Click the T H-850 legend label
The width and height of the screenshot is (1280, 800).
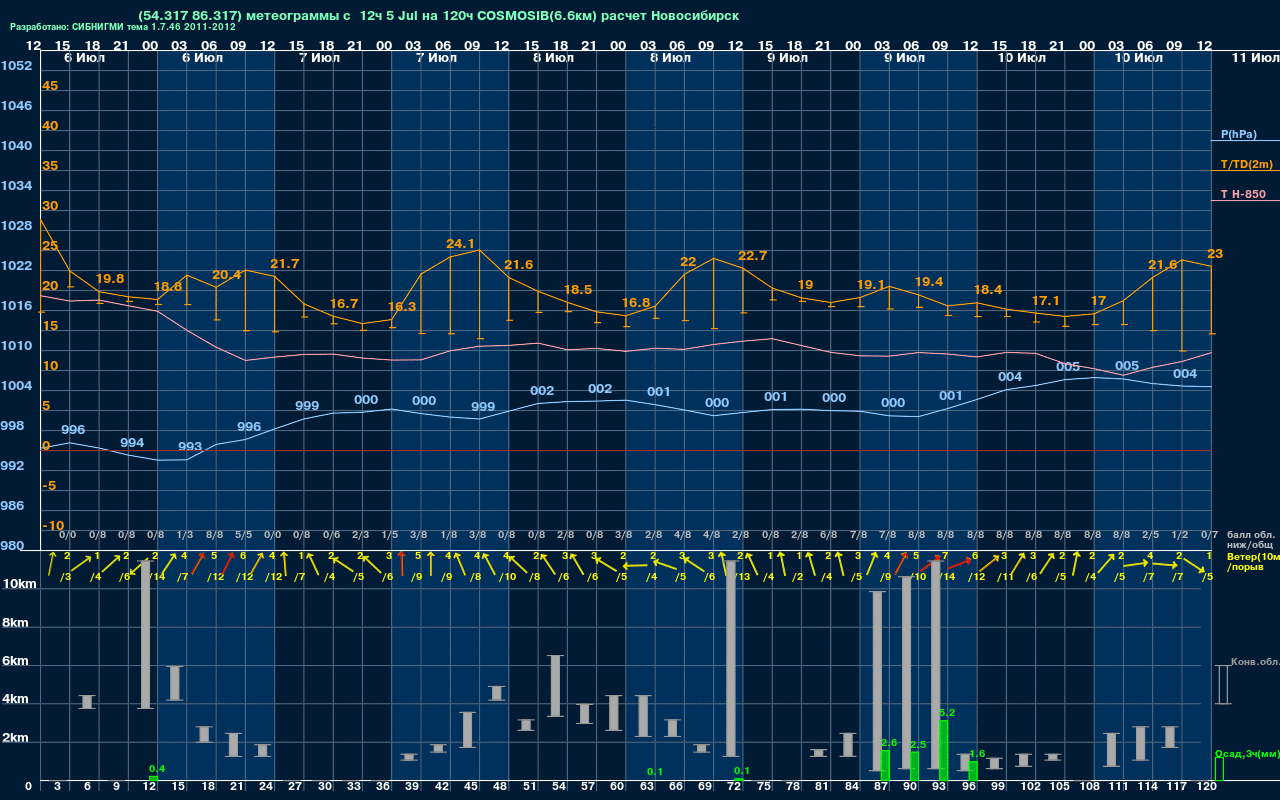[x=1243, y=194]
